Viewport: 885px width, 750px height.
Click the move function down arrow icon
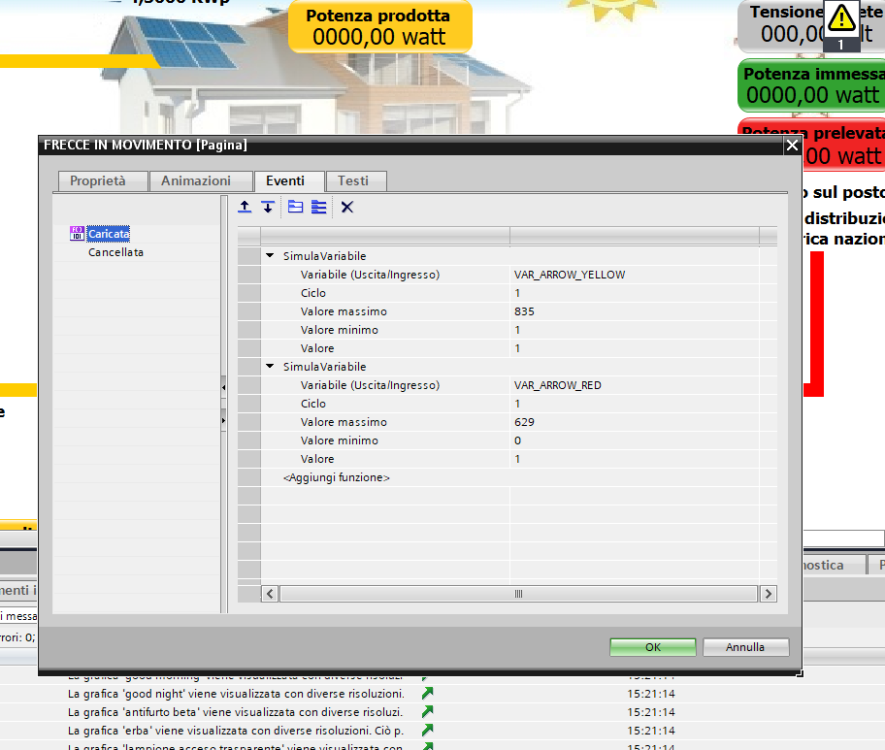268,207
